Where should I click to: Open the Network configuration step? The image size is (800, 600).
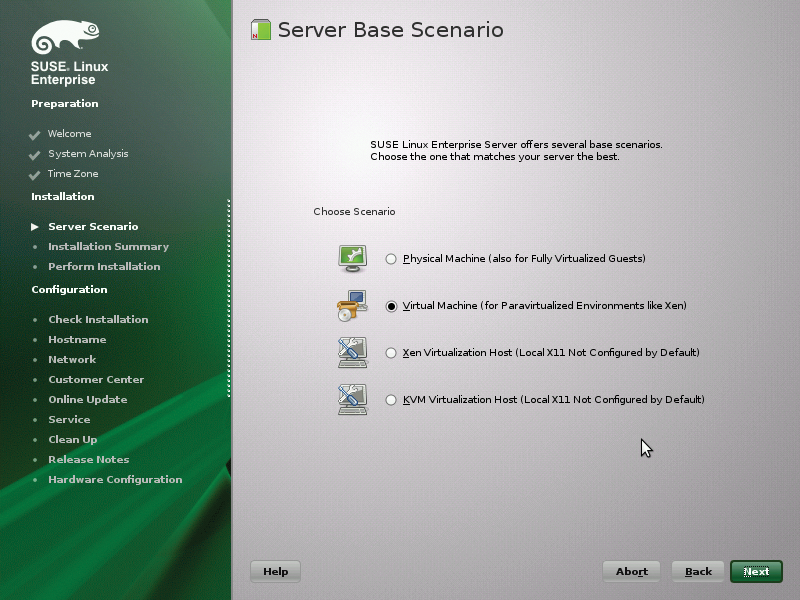click(72, 359)
